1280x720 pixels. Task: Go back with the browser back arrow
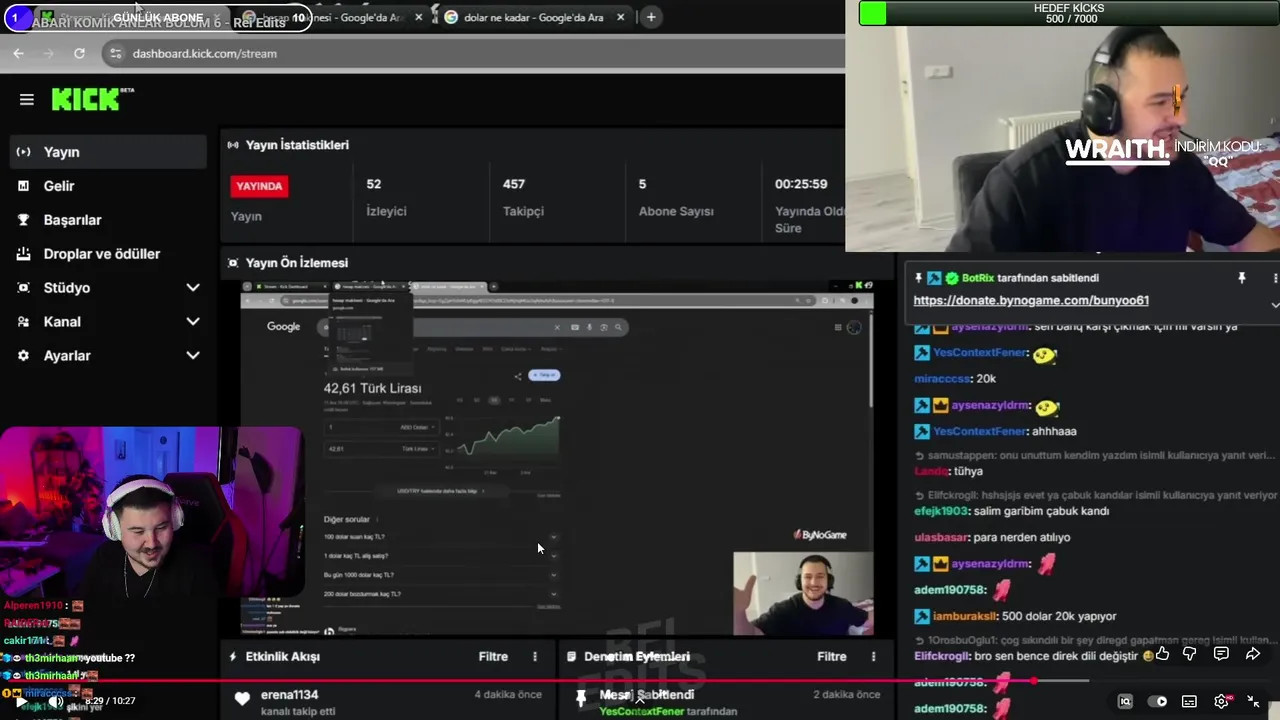tap(18, 53)
